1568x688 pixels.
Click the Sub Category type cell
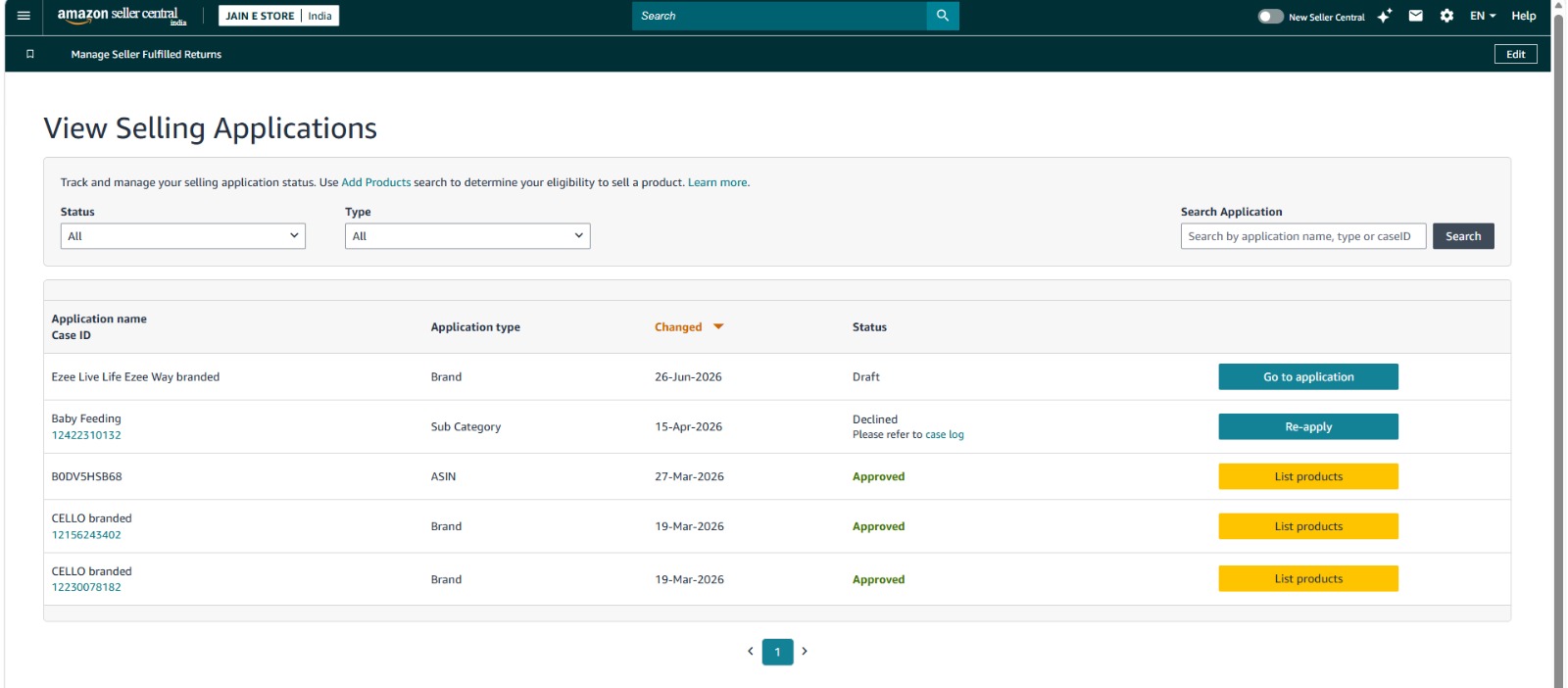pyautogui.click(x=465, y=426)
